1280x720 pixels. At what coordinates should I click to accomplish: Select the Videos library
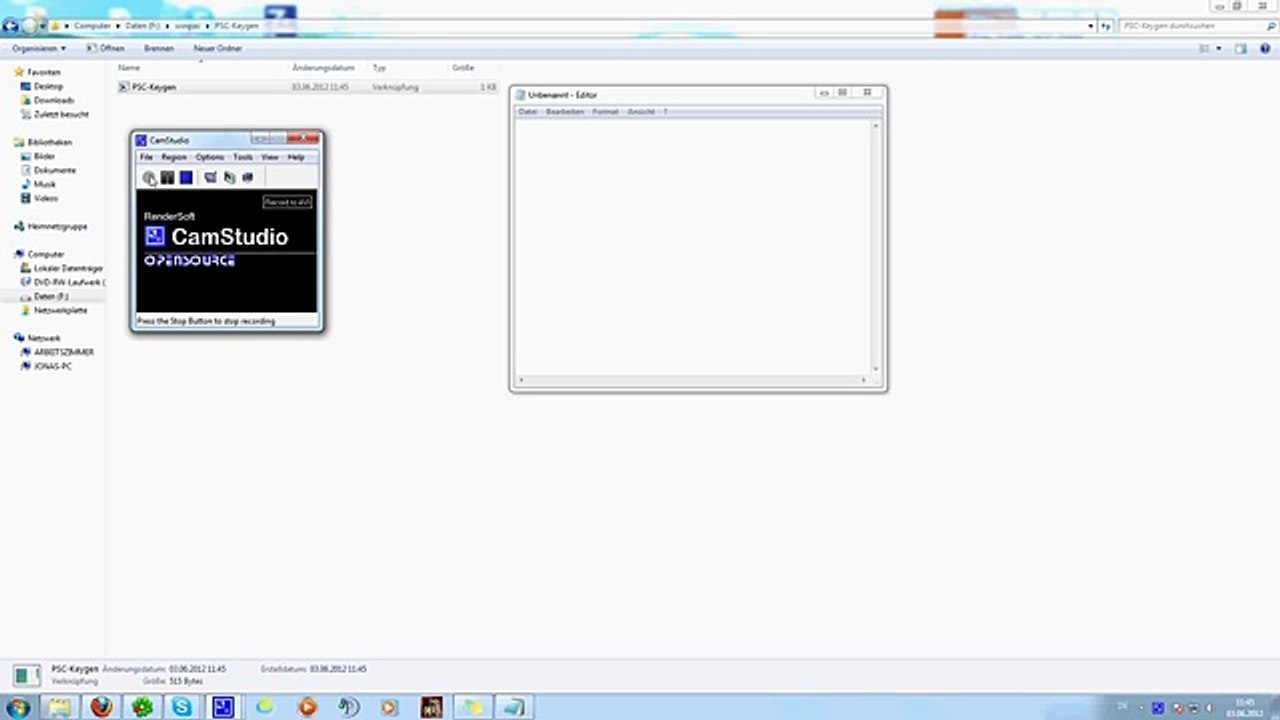pyautogui.click(x=39, y=198)
